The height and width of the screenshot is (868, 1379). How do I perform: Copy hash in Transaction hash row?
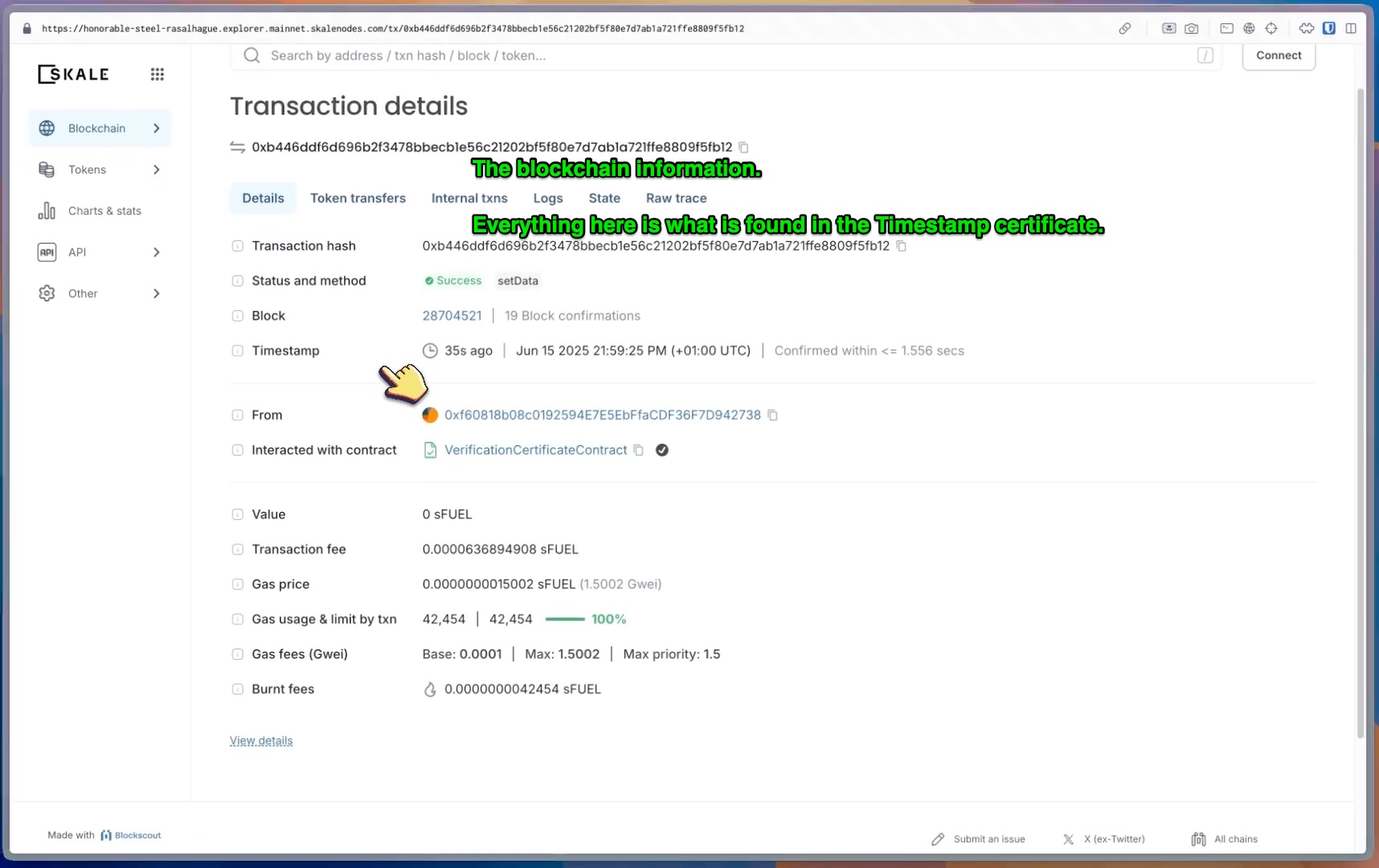(x=901, y=246)
